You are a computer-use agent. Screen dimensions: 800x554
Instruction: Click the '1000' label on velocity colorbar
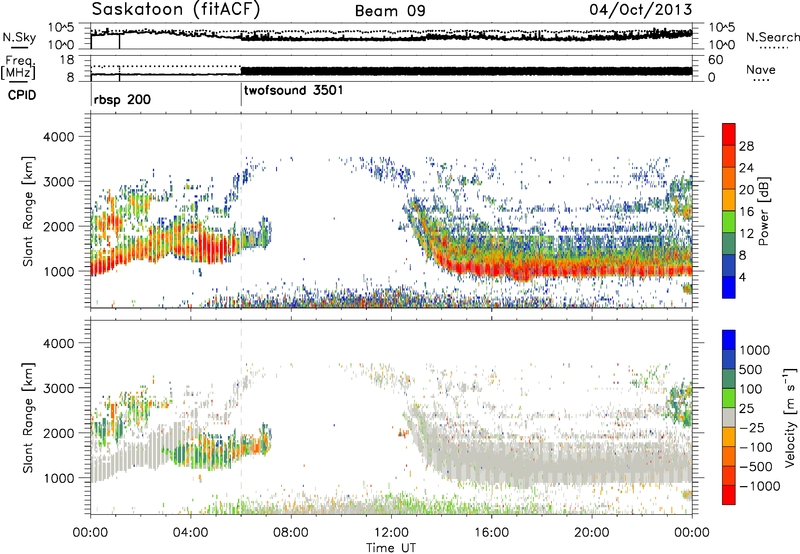[755, 350]
